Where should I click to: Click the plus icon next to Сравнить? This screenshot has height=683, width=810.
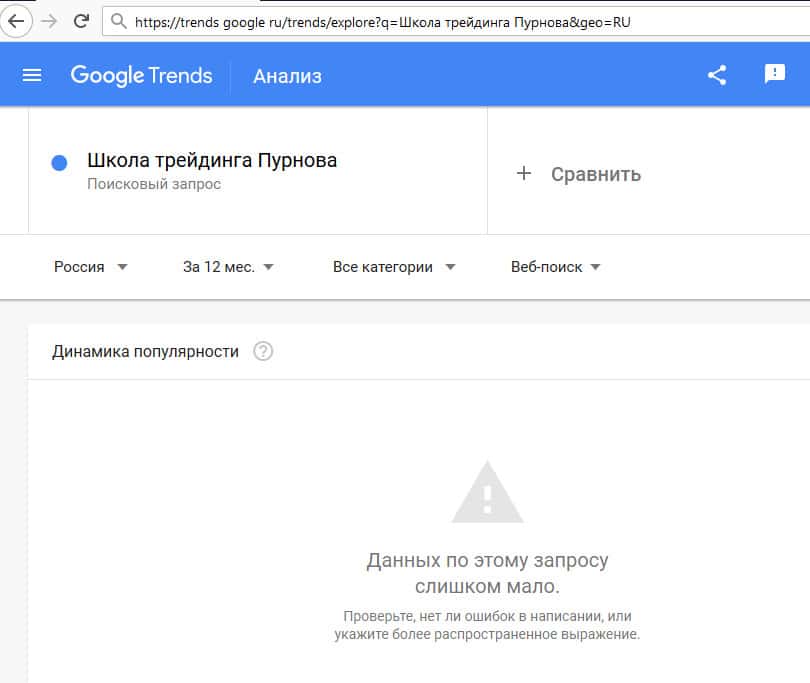[523, 174]
